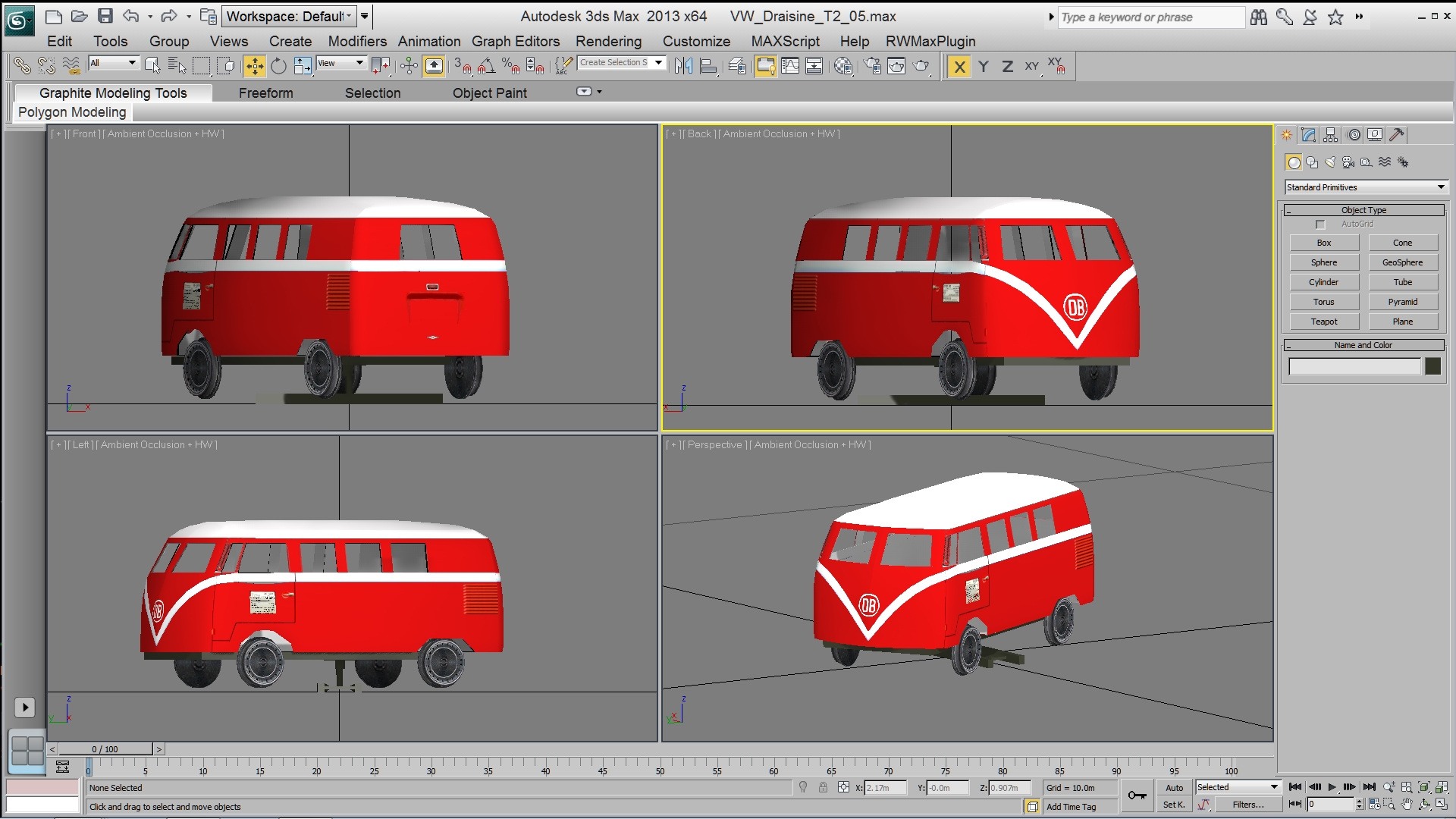This screenshot has height=819, width=1456.
Task: Open the Rendering menu
Action: coord(608,41)
